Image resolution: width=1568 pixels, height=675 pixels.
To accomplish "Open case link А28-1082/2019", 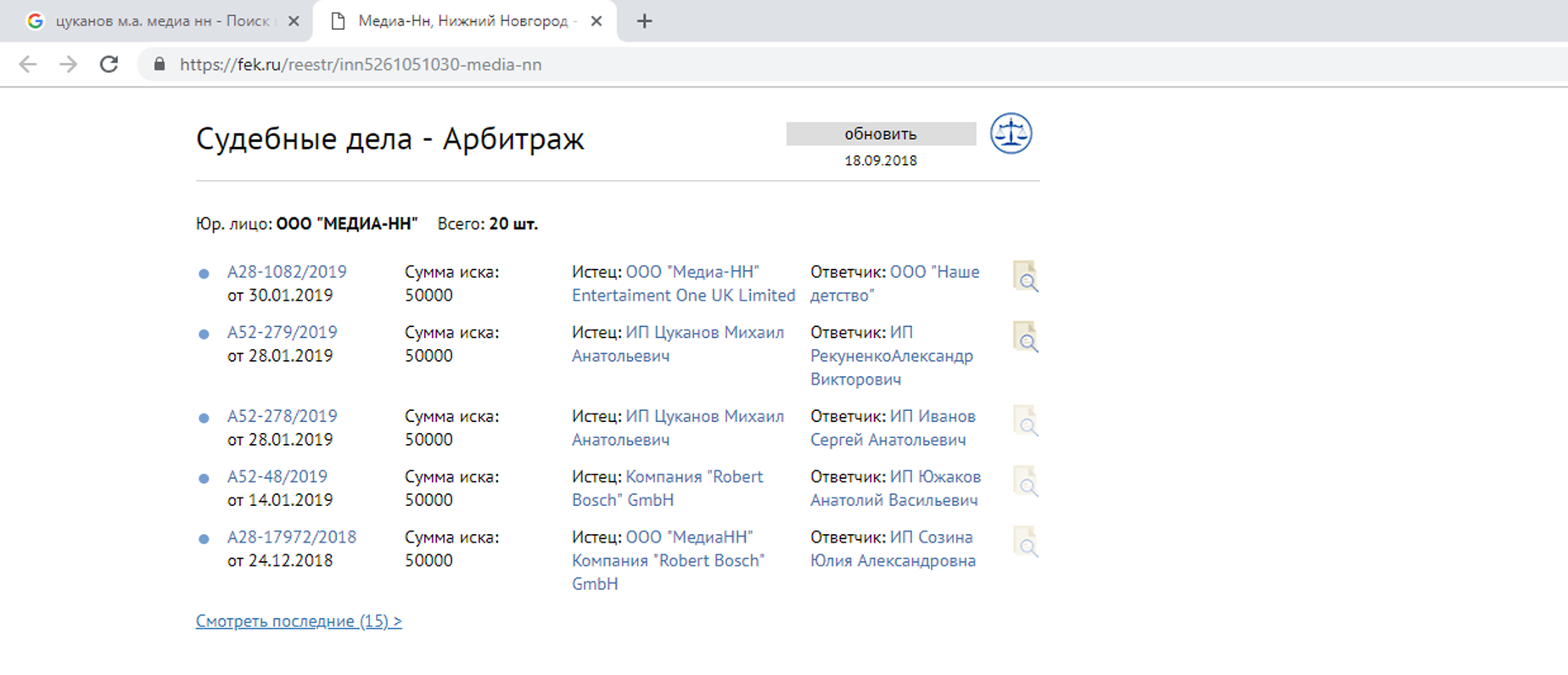I will click(287, 272).
